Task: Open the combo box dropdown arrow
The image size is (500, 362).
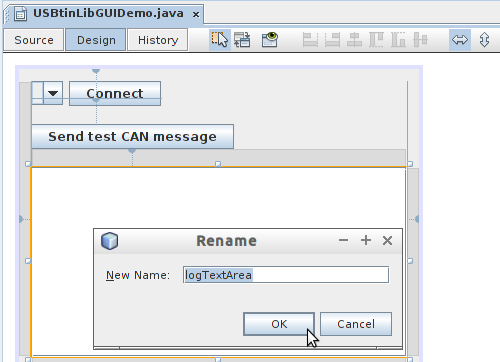Action: (x=53, y=93)
